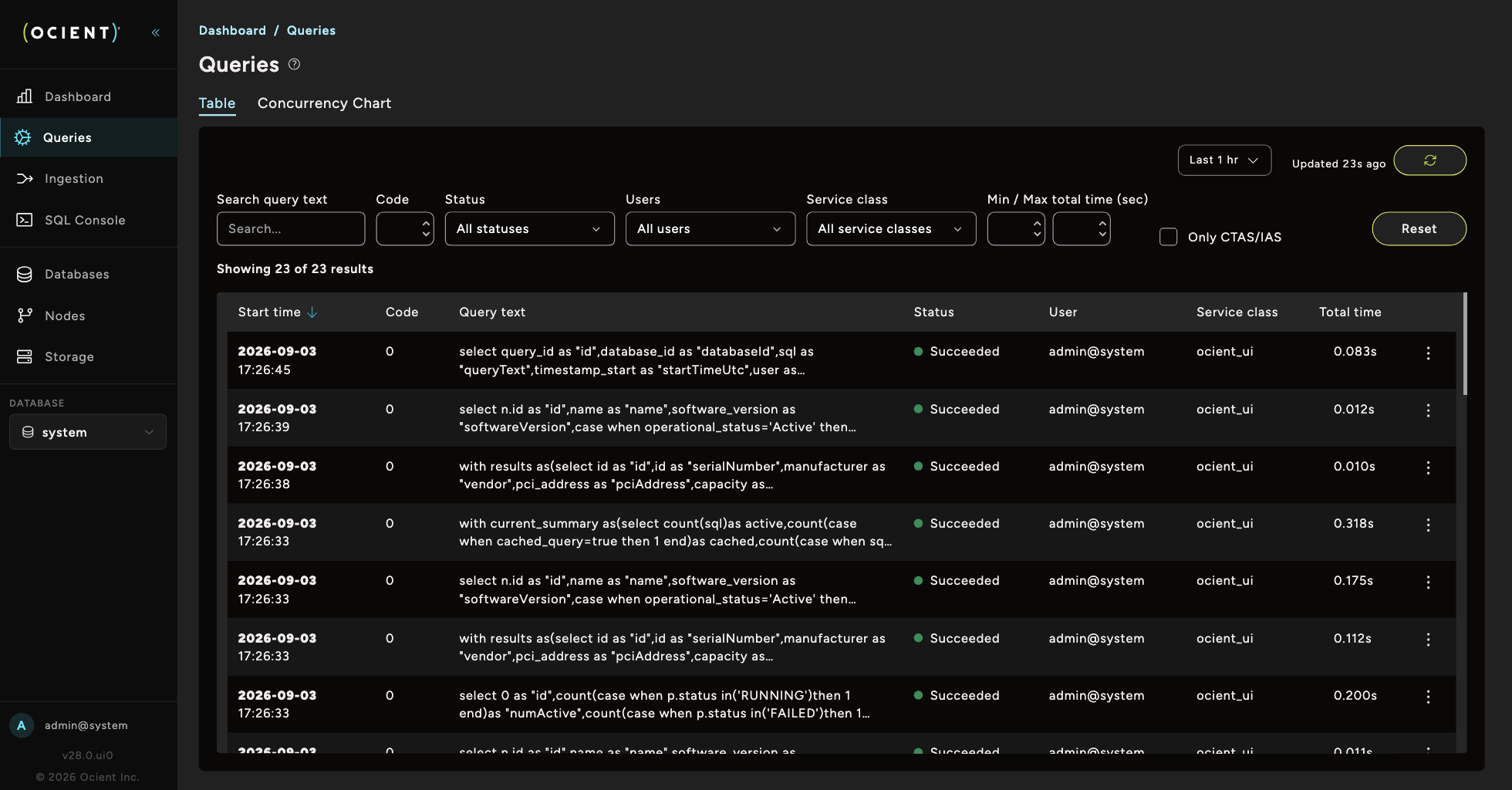Open the All statuses dropdown
This screenshot has height=790, width=1512.
point(529,229)
